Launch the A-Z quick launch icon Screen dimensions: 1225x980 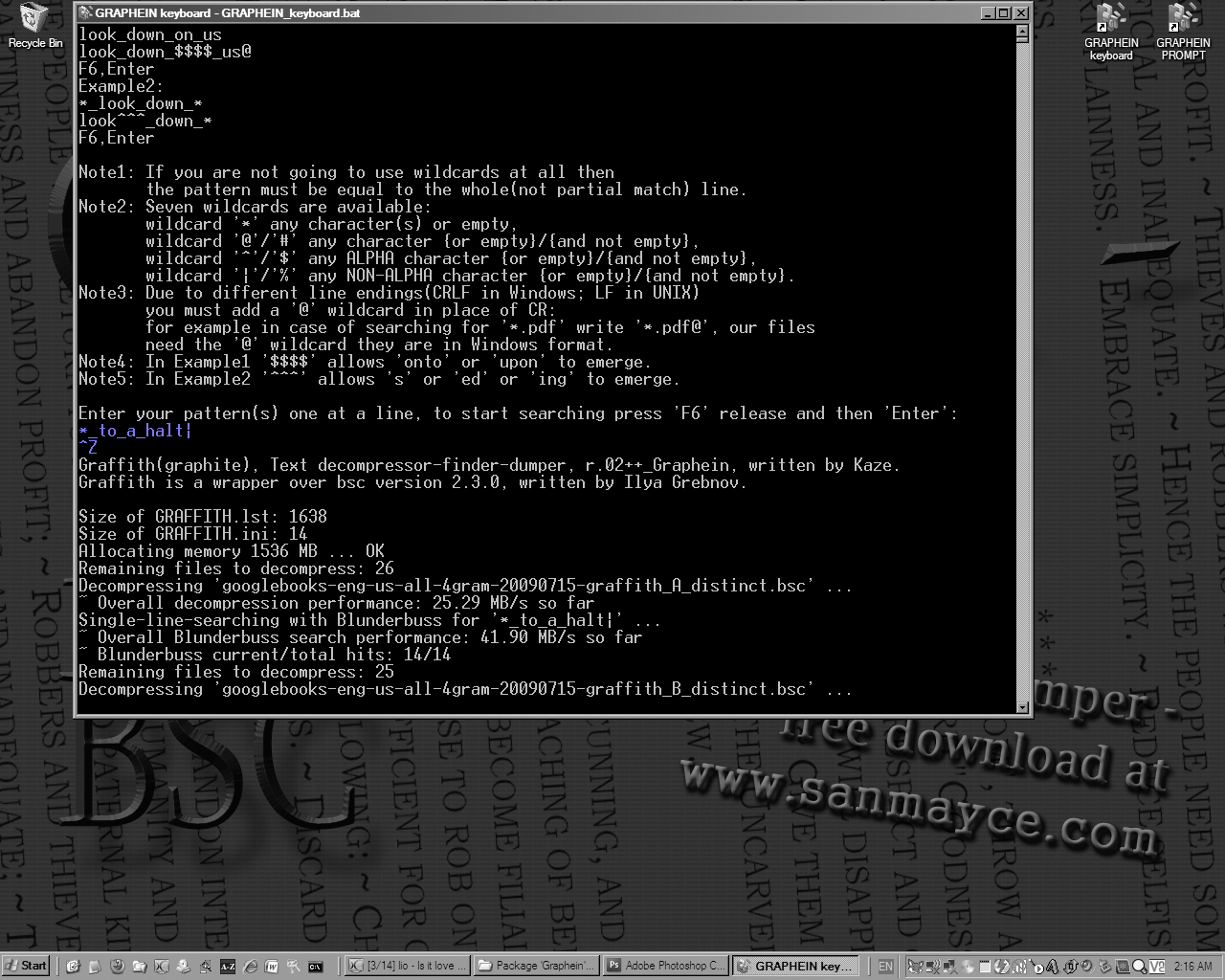pyautogui.click(x=227, y=967)
